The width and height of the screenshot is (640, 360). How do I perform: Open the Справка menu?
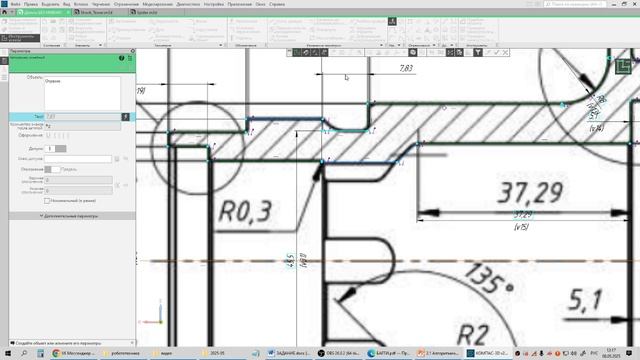(277, 4)
